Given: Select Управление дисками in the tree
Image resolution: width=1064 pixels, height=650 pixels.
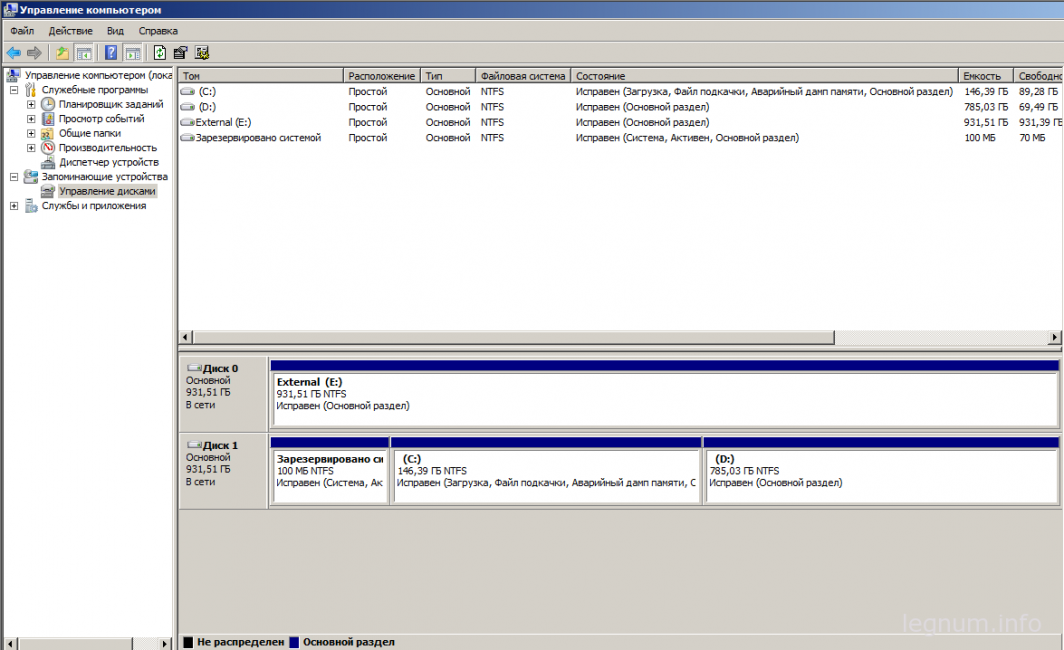Looking at the screenshot, I should [107, 191].
